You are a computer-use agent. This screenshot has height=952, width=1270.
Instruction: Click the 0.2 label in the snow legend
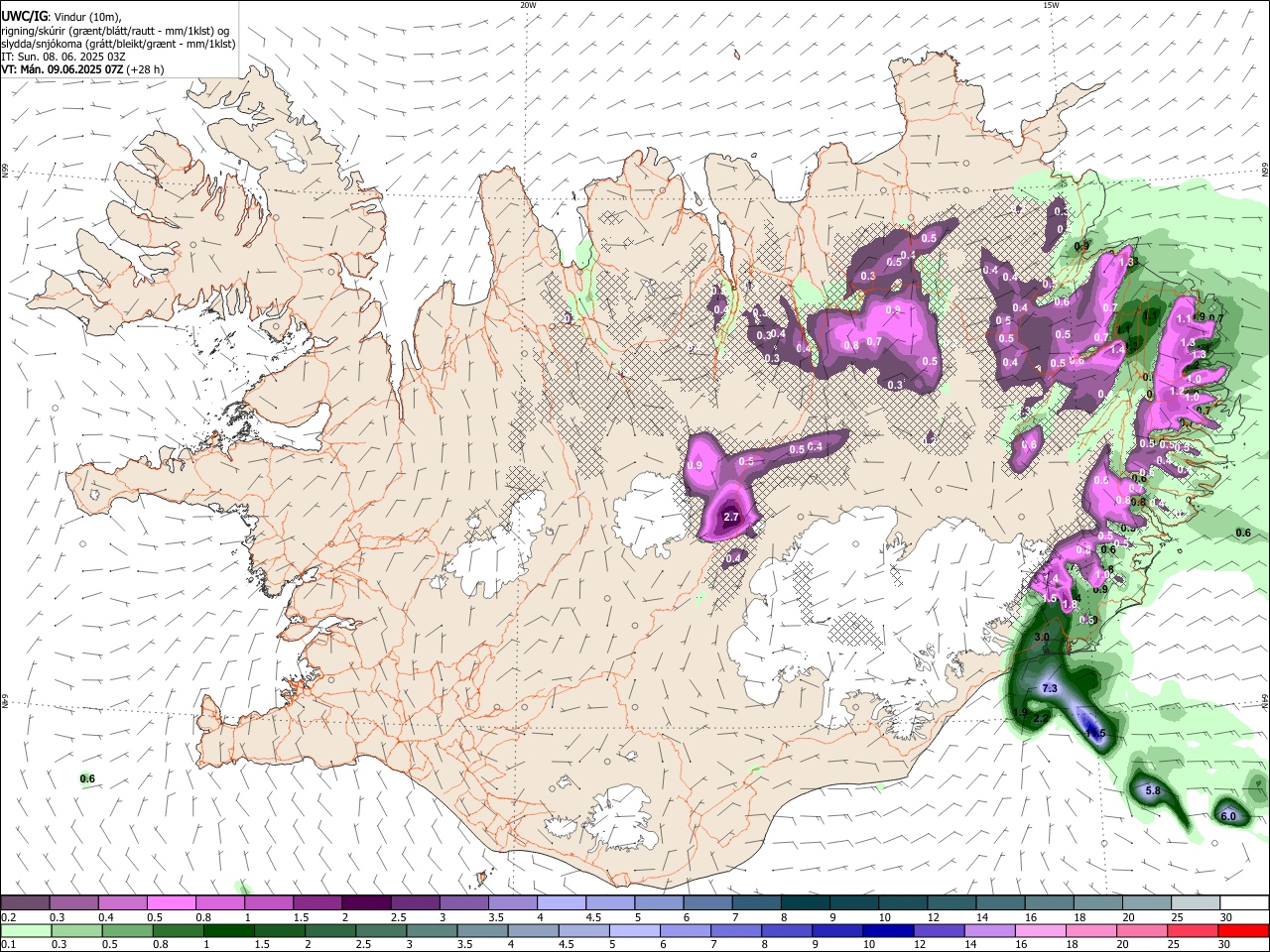(x=8, y=918)
